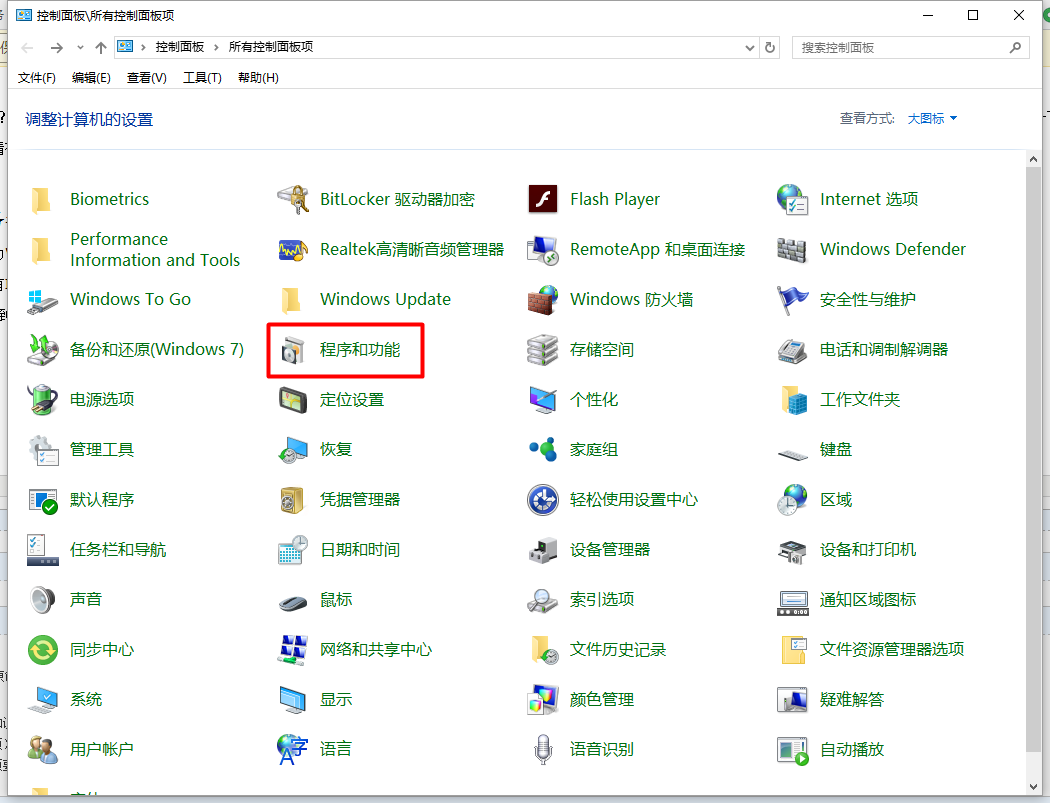Click the 声音 speaker icon
This screenshot has height=803, width=1050.
coord(43,600)
